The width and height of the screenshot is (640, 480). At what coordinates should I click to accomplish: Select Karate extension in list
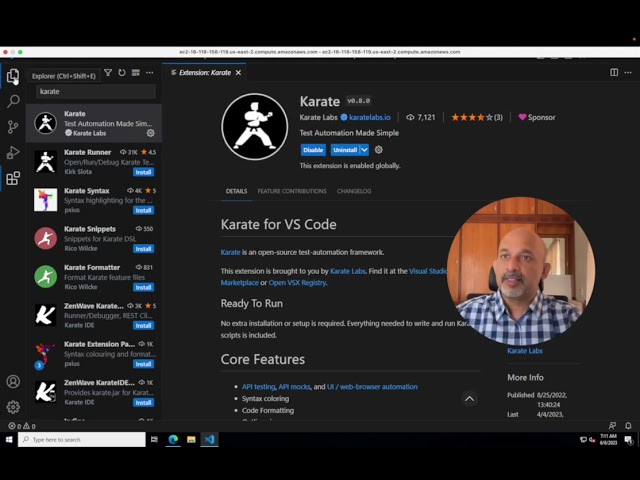tap(94, 123)
